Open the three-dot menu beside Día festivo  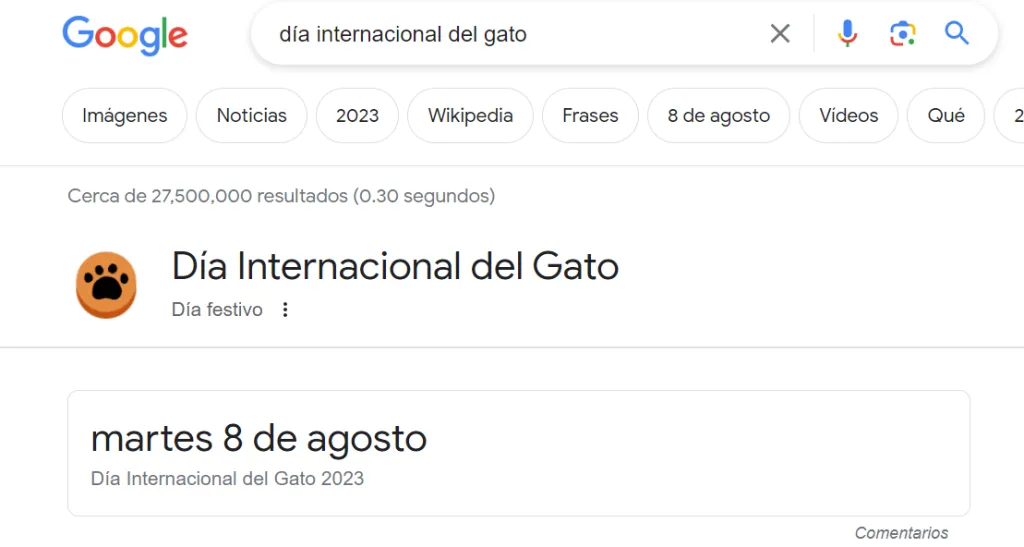[285, 310]
